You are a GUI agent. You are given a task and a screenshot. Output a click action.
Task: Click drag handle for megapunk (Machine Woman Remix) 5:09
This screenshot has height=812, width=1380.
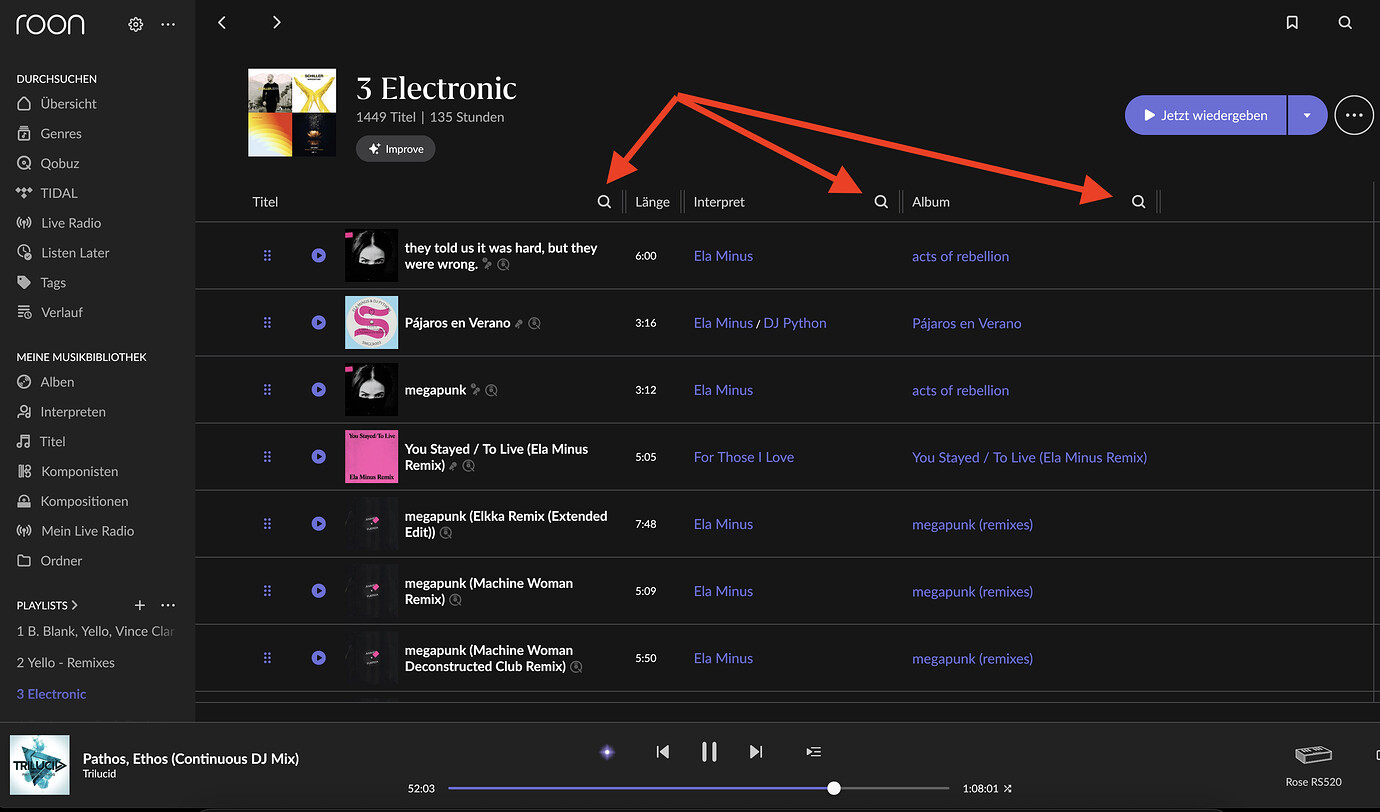point(267,591)
